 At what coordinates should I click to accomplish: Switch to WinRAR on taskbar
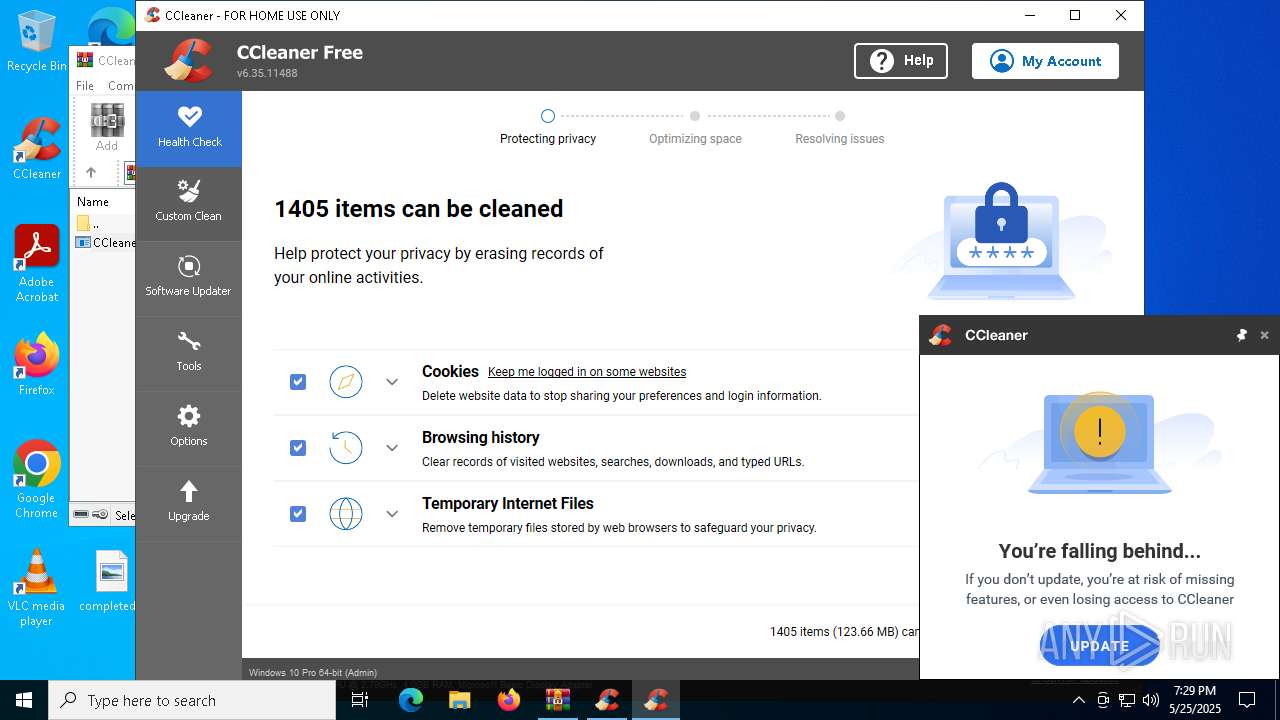coord(558,700)
